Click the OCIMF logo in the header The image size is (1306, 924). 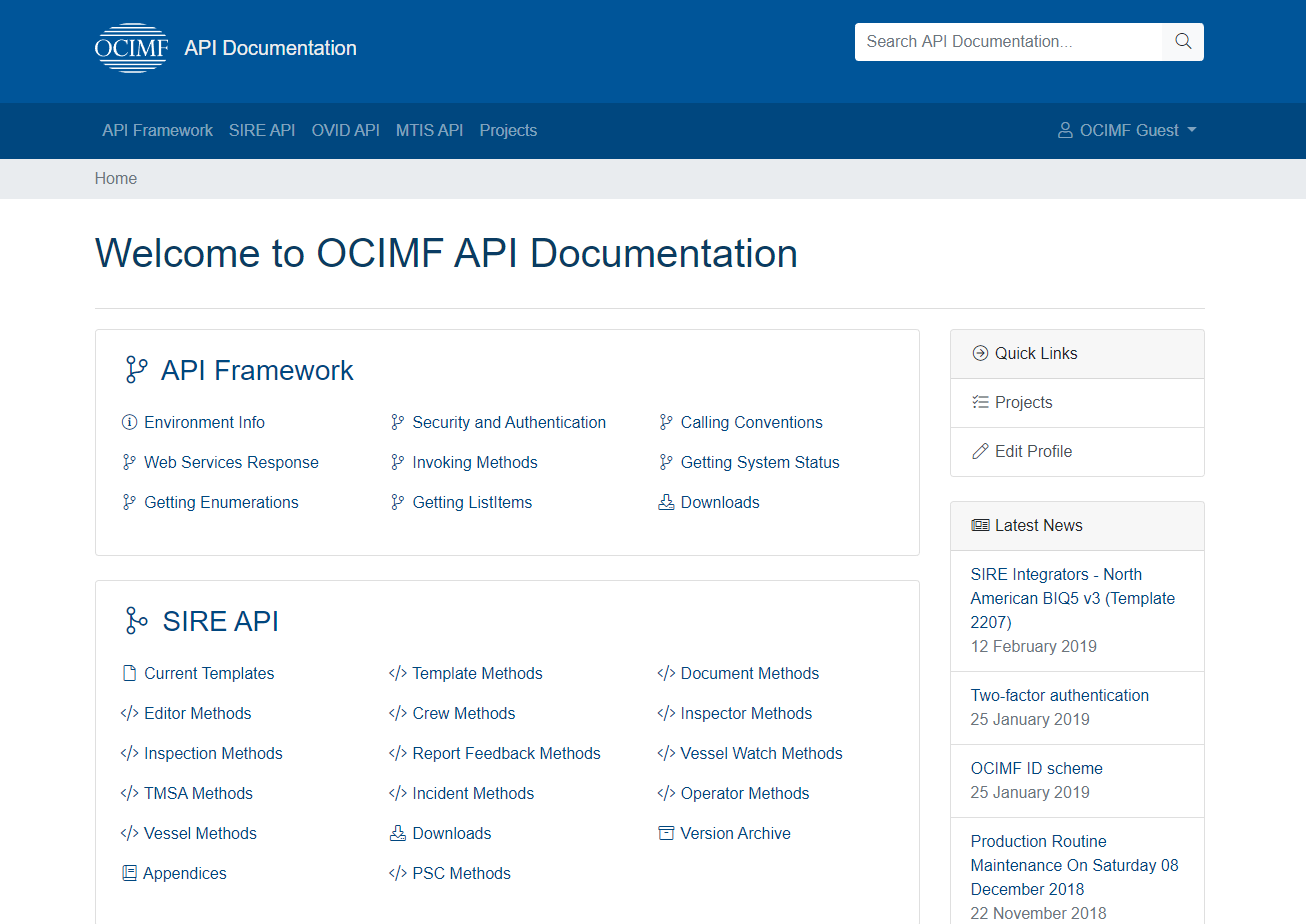click(132, 48)
